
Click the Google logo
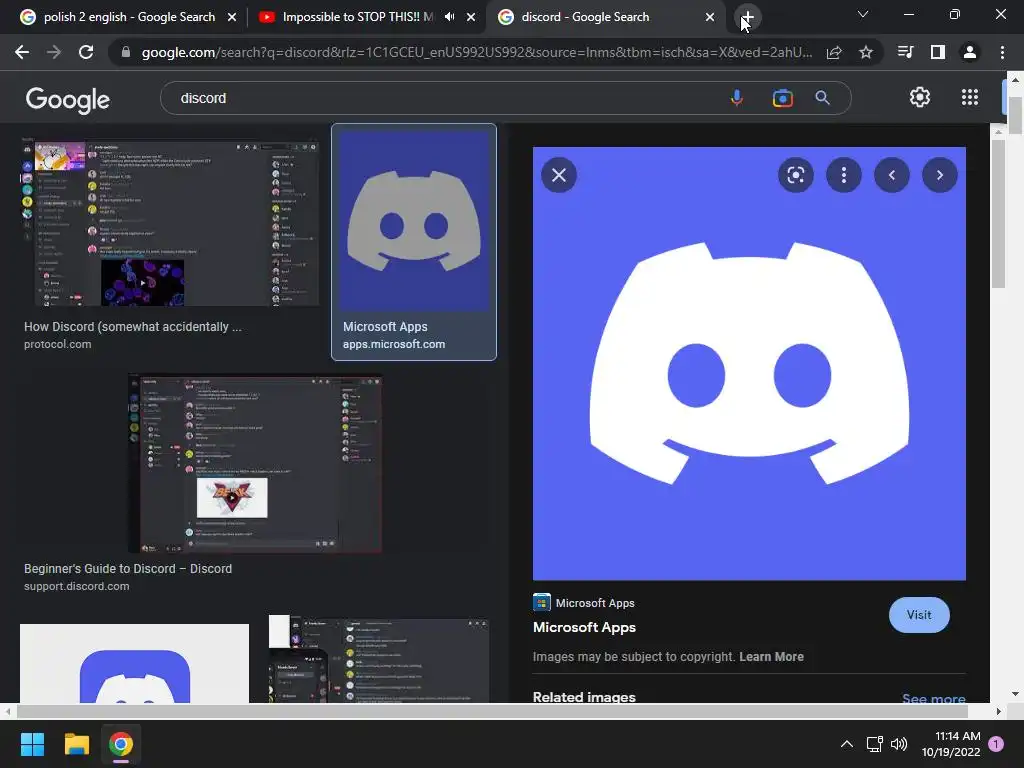(68, 99)
